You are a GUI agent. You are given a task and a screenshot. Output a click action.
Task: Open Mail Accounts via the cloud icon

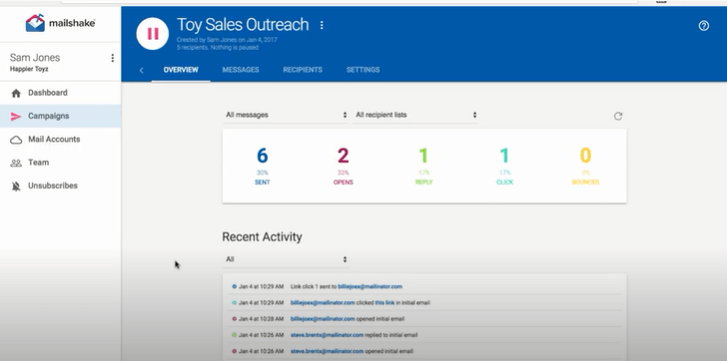(x=16, y=140)
